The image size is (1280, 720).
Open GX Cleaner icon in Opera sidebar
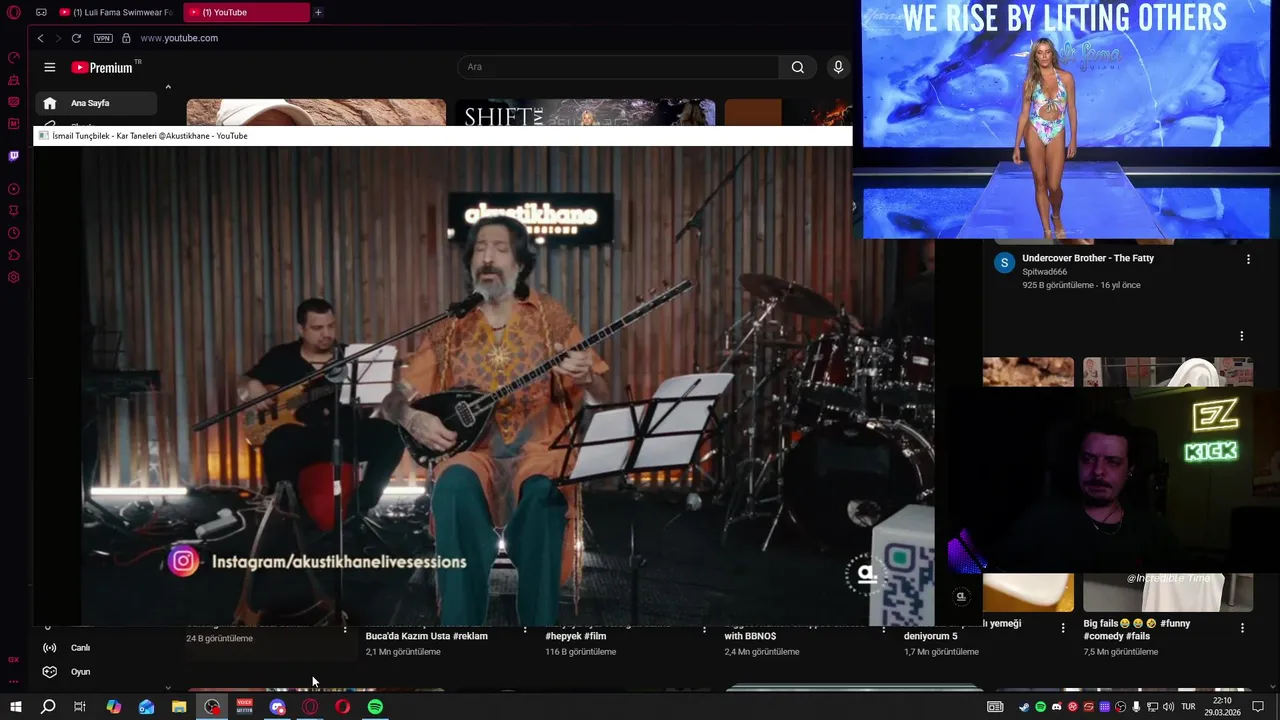click(14, 80)
